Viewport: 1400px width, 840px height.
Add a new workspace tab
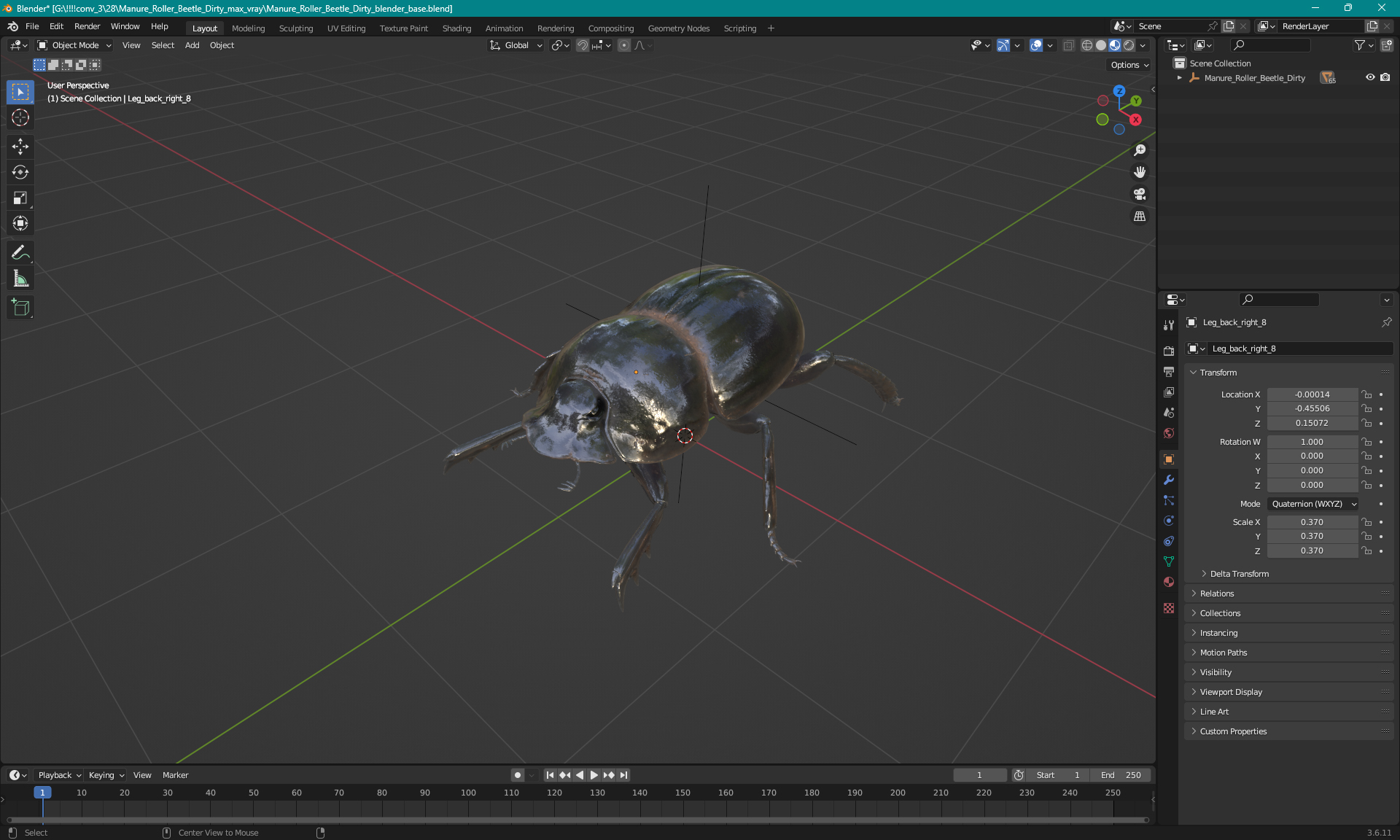tap(771, 28)
